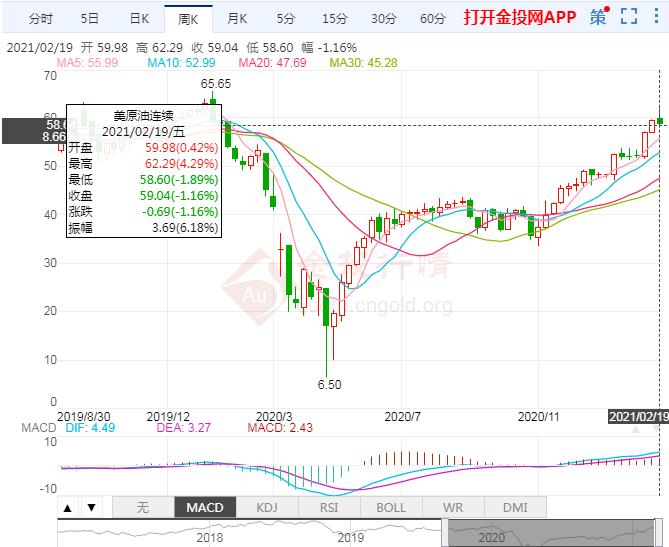Select the 月K monthly candlestick tab

pos(237,18)
